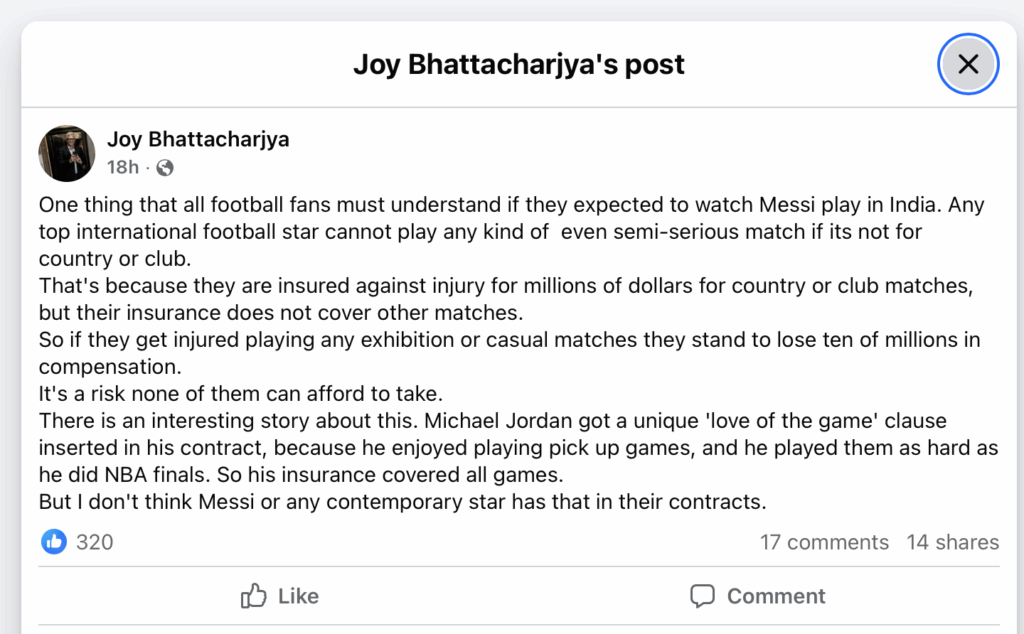
Task: Click the Comment text label
Action: point(776,596)
